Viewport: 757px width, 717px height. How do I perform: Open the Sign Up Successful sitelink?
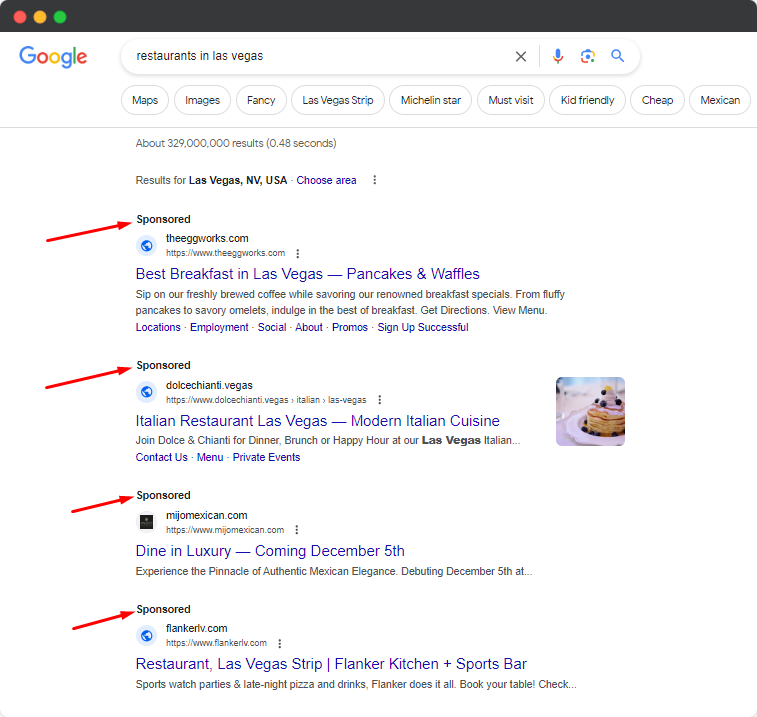coord(423,327)
